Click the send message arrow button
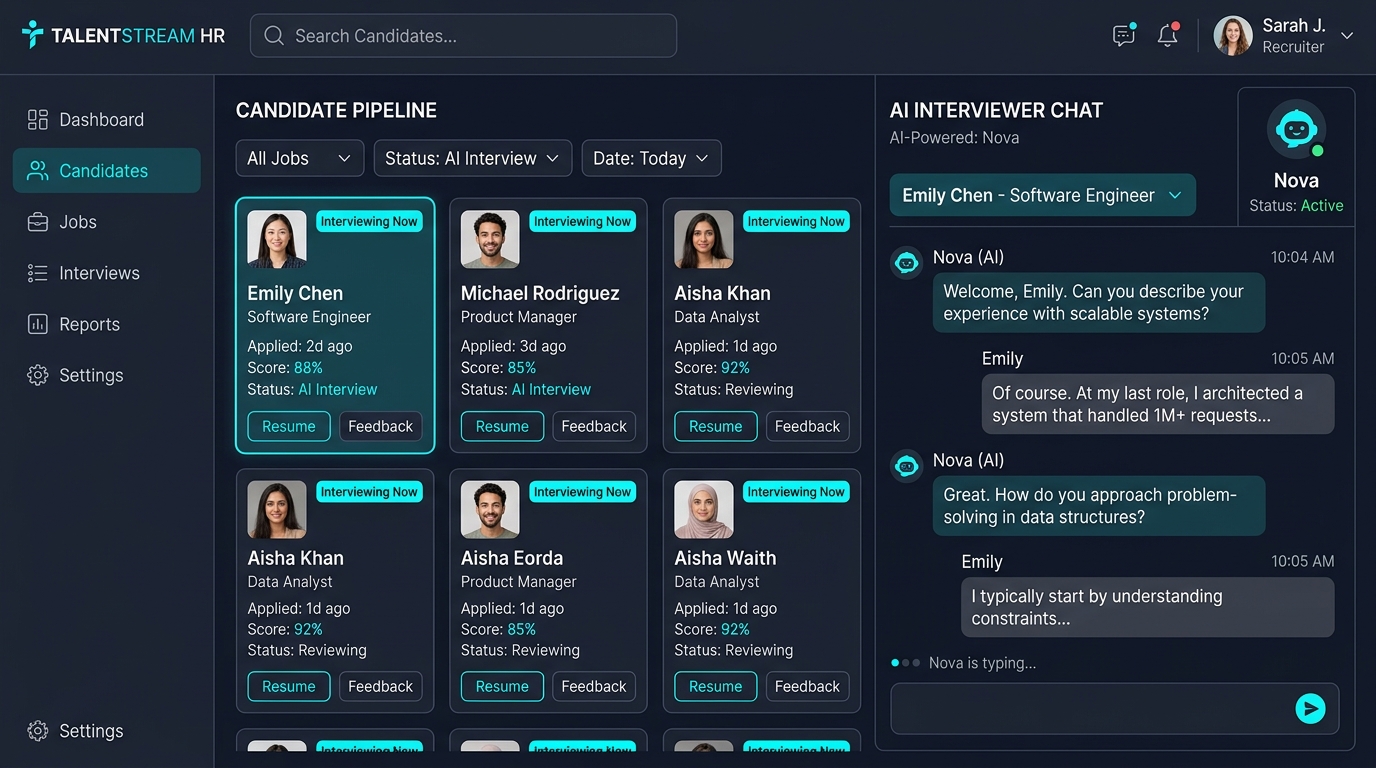Screen dimensions: 1376x768 pyautogui.click(x=1310, y=708)
